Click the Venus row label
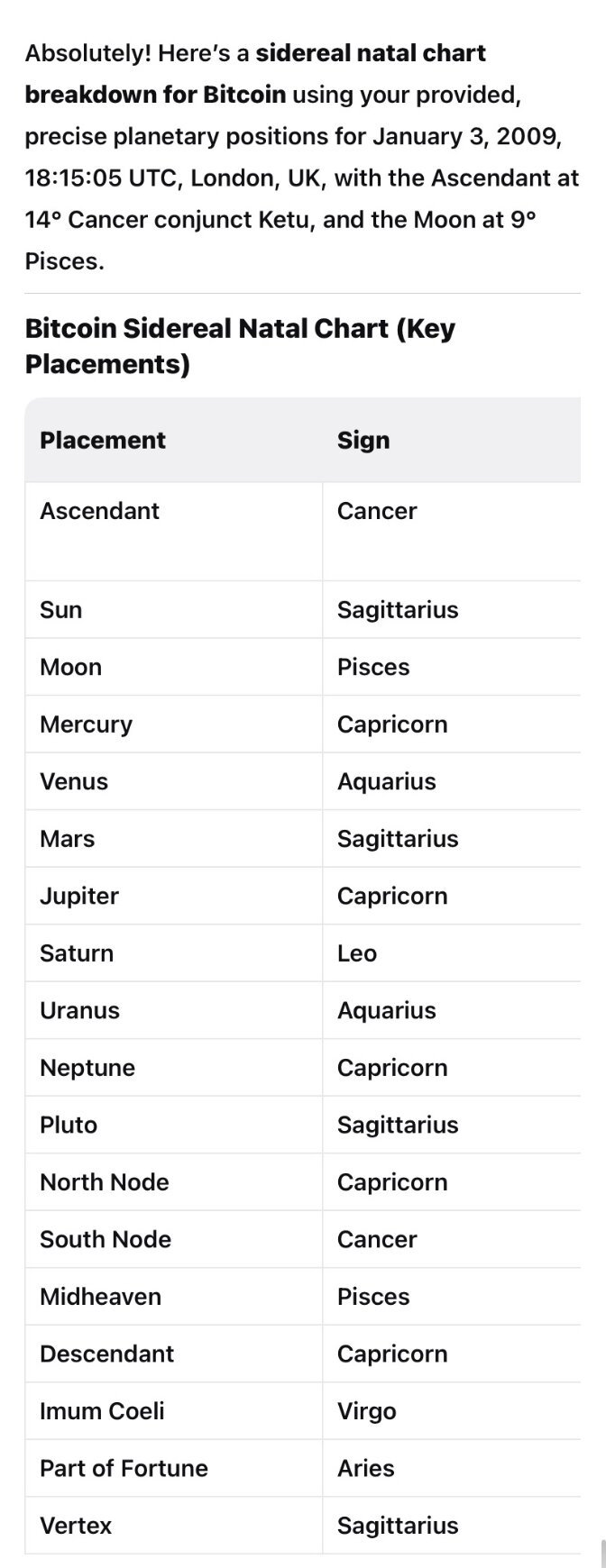The image size is (606, 1568). pos(74,781)
